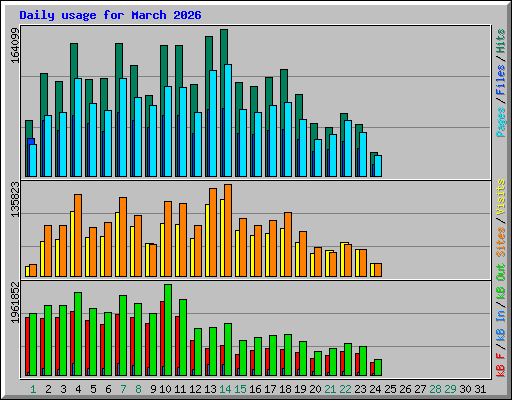This screenshot has width=512, height=400.
Task: Click the kB In legend label
Action: pos(501,315)
